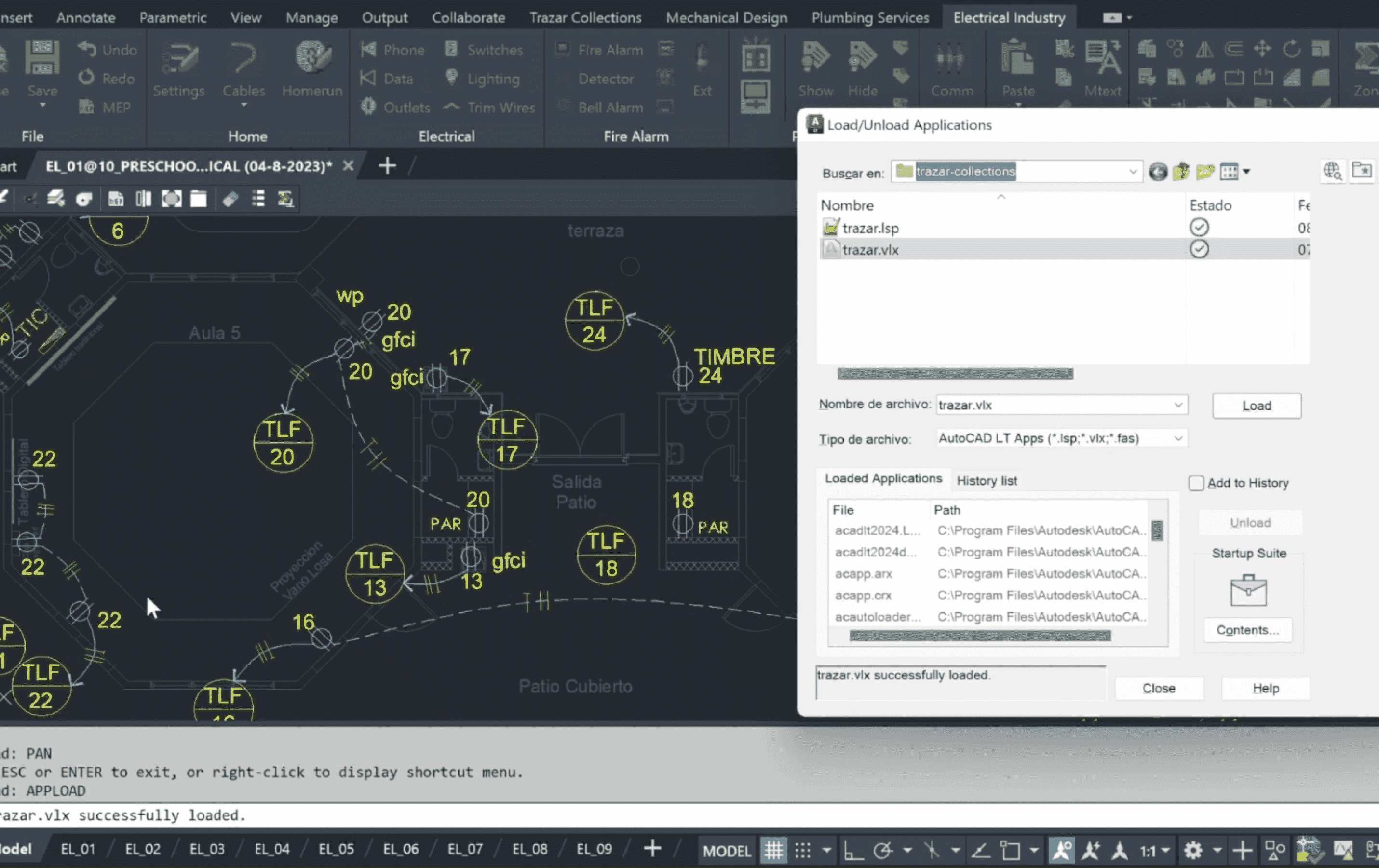The image size is (1379, 868).
Task: Switch to the EL_03 layout tab
Action: pos(207,849)
